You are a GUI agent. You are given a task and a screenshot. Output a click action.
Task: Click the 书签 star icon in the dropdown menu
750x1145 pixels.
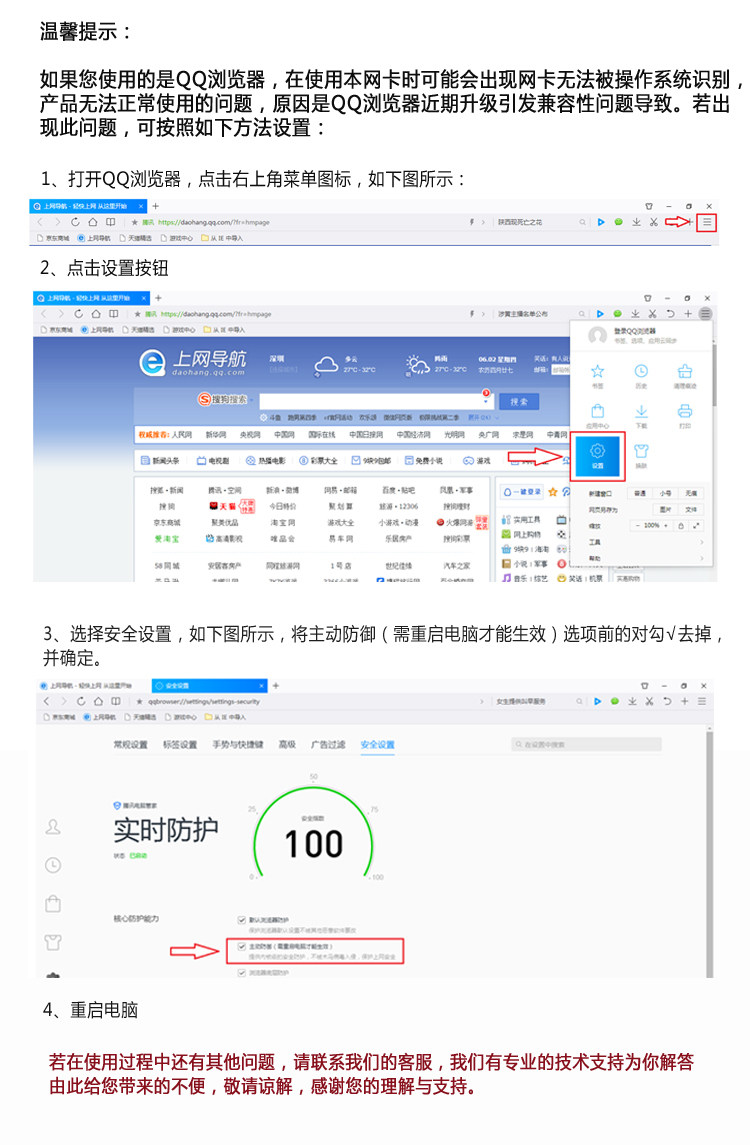(x=597, y=371)
